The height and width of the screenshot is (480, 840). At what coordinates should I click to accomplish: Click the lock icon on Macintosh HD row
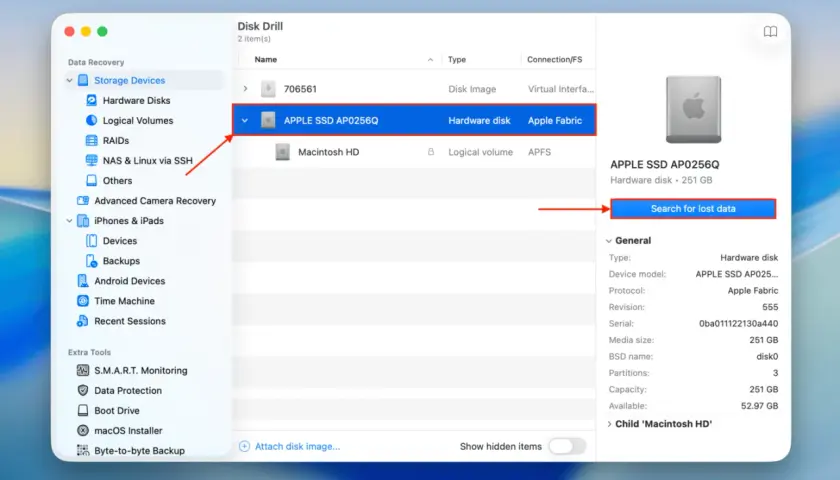(x=431, y=152)
